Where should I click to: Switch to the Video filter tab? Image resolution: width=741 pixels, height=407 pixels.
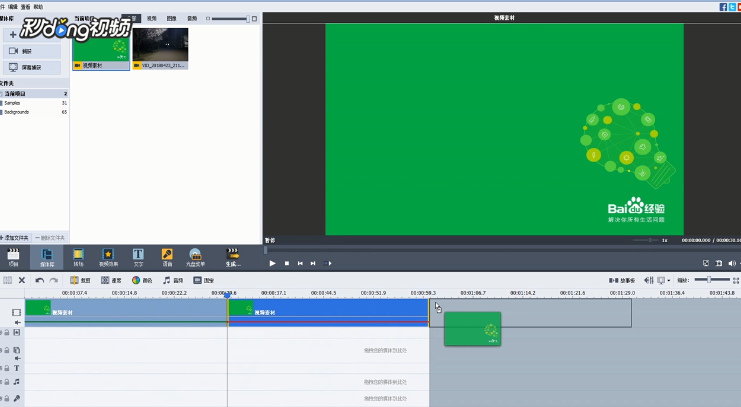tap(152, 18)
